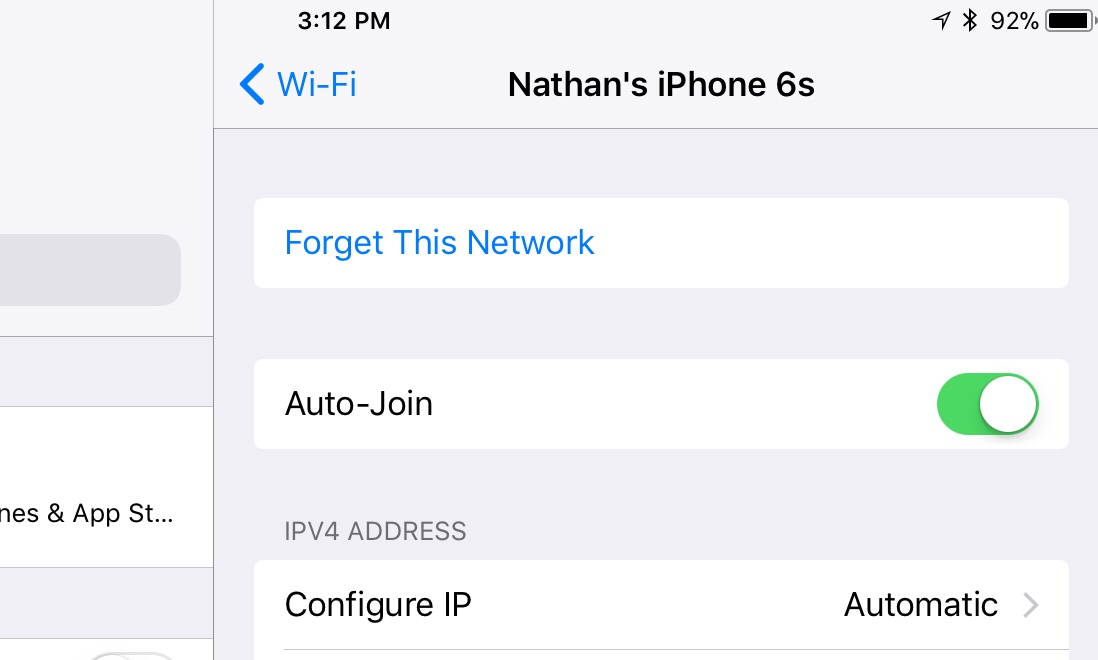Disable the Auto-Join switch
Screen dimensions: 1098x660
[987, 404]
